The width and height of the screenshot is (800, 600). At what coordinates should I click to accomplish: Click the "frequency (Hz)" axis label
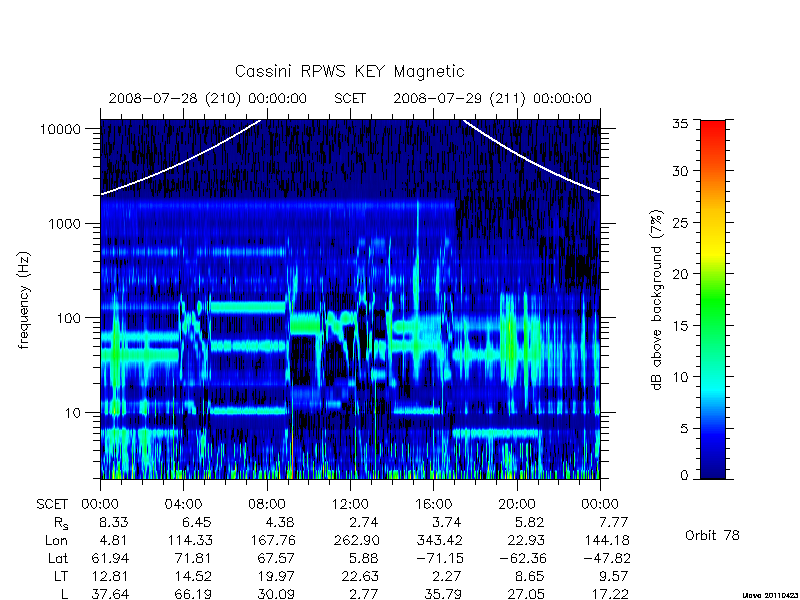[23, 301]
